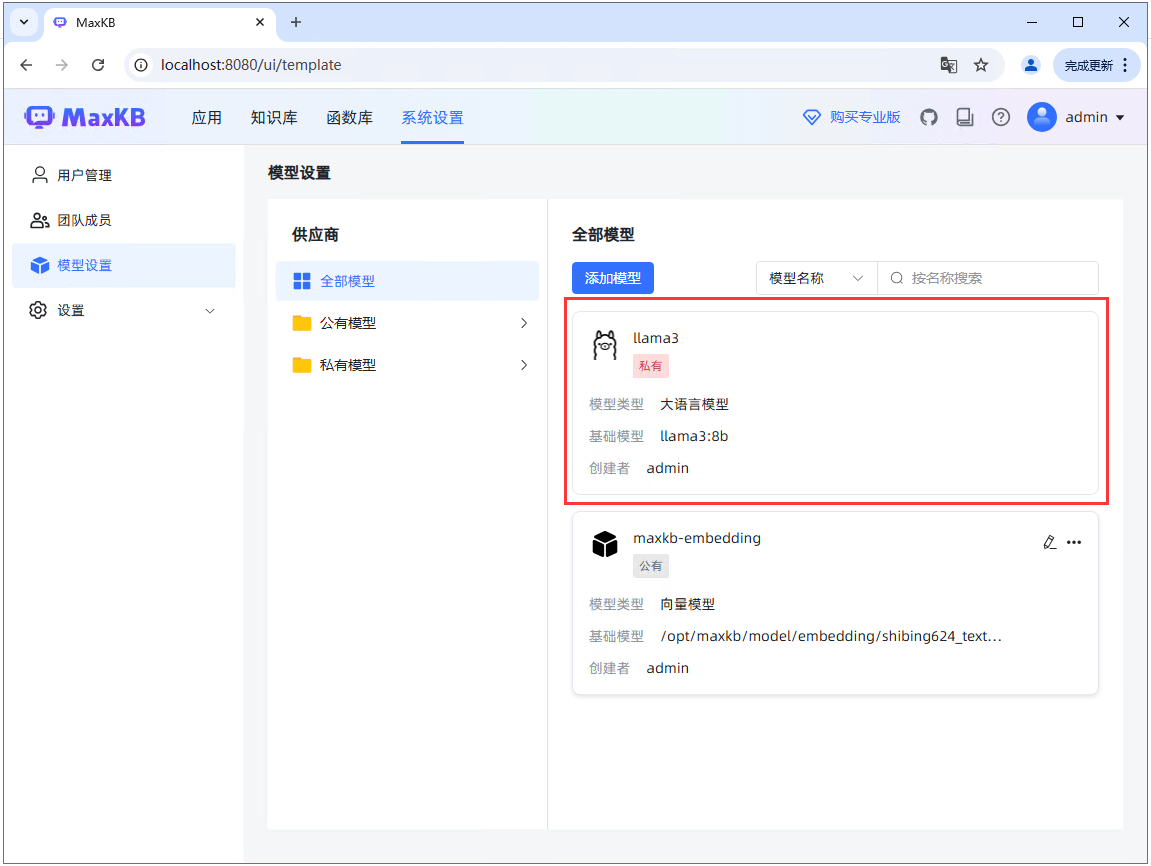Expand the 公有模型 folder
This screenshot has width=1151, height=866.
point(523,323)
